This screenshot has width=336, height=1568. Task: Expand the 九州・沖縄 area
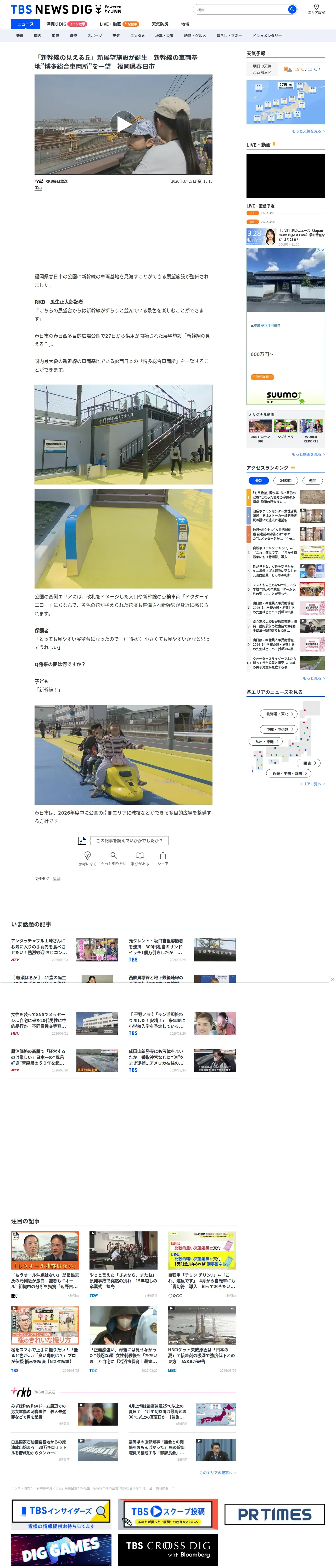[x=265, y=741]
